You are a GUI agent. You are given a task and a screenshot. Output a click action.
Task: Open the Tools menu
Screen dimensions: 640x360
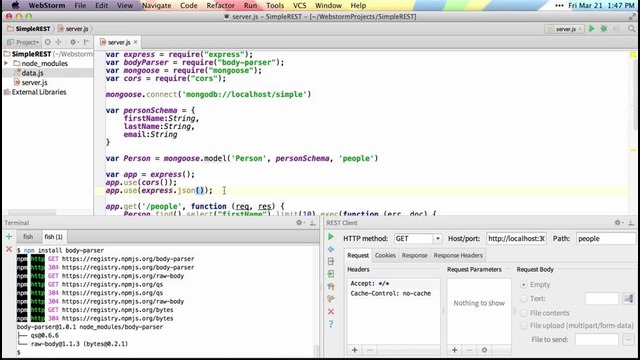275,6
